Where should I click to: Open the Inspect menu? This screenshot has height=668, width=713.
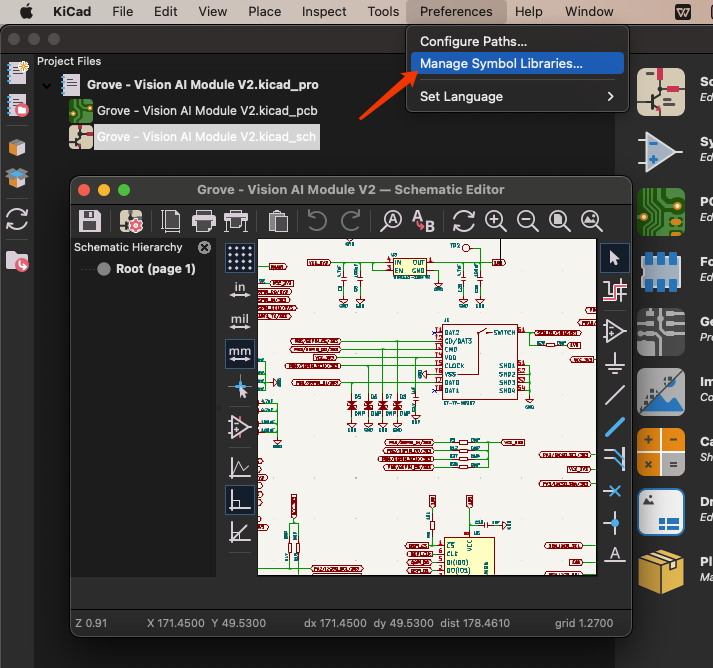click(324, 11)
